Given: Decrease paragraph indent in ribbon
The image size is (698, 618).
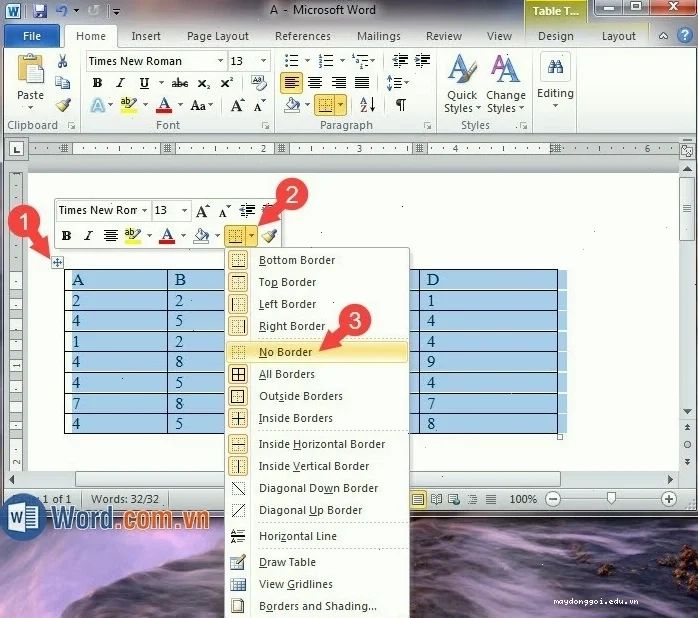Looking at the screenshot, I should click(x=400, y=60).
